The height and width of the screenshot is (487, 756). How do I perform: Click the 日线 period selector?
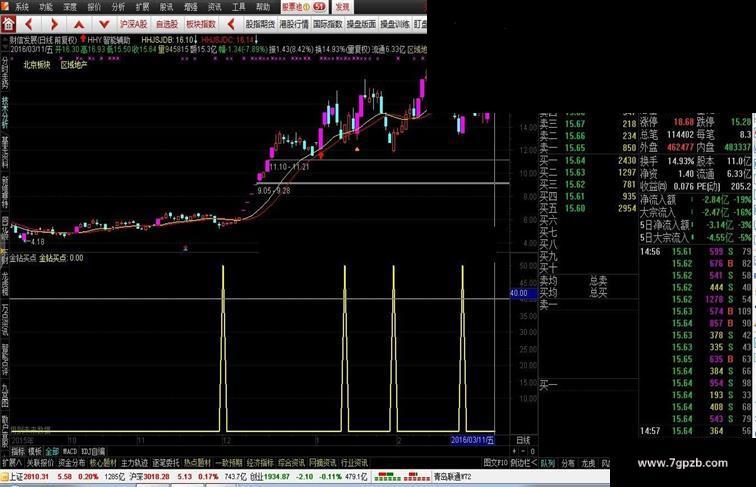[523, 440]
